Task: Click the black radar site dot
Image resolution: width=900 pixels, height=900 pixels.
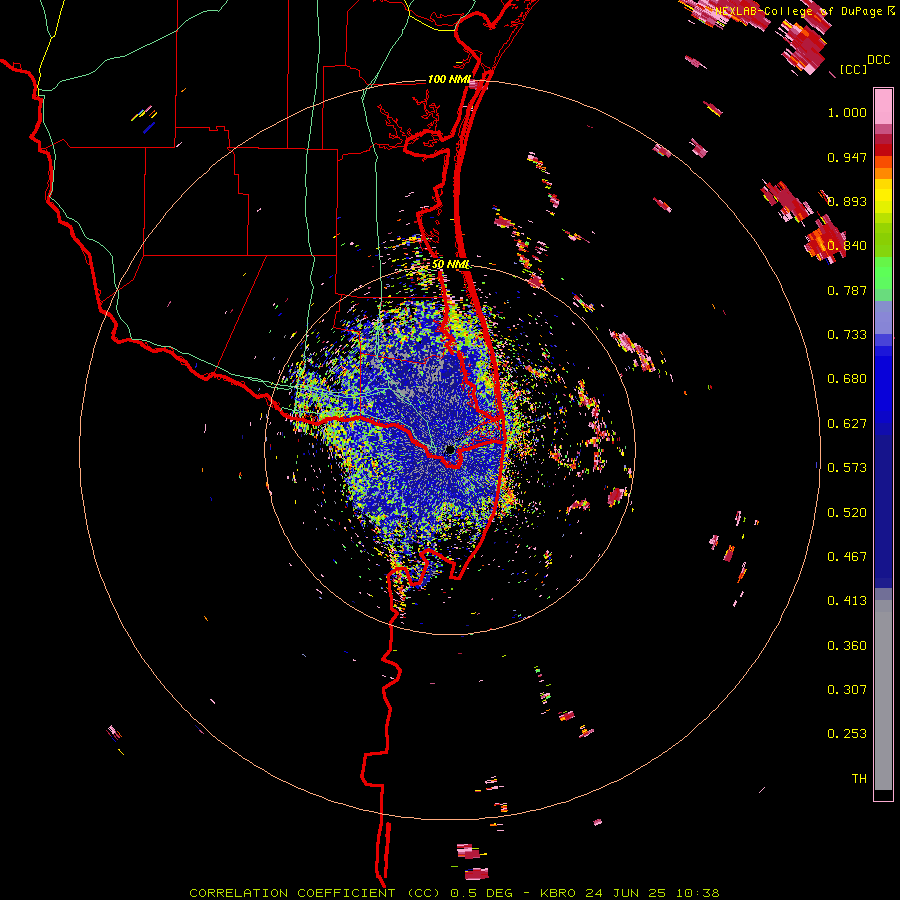Action: tap(450, 449)
